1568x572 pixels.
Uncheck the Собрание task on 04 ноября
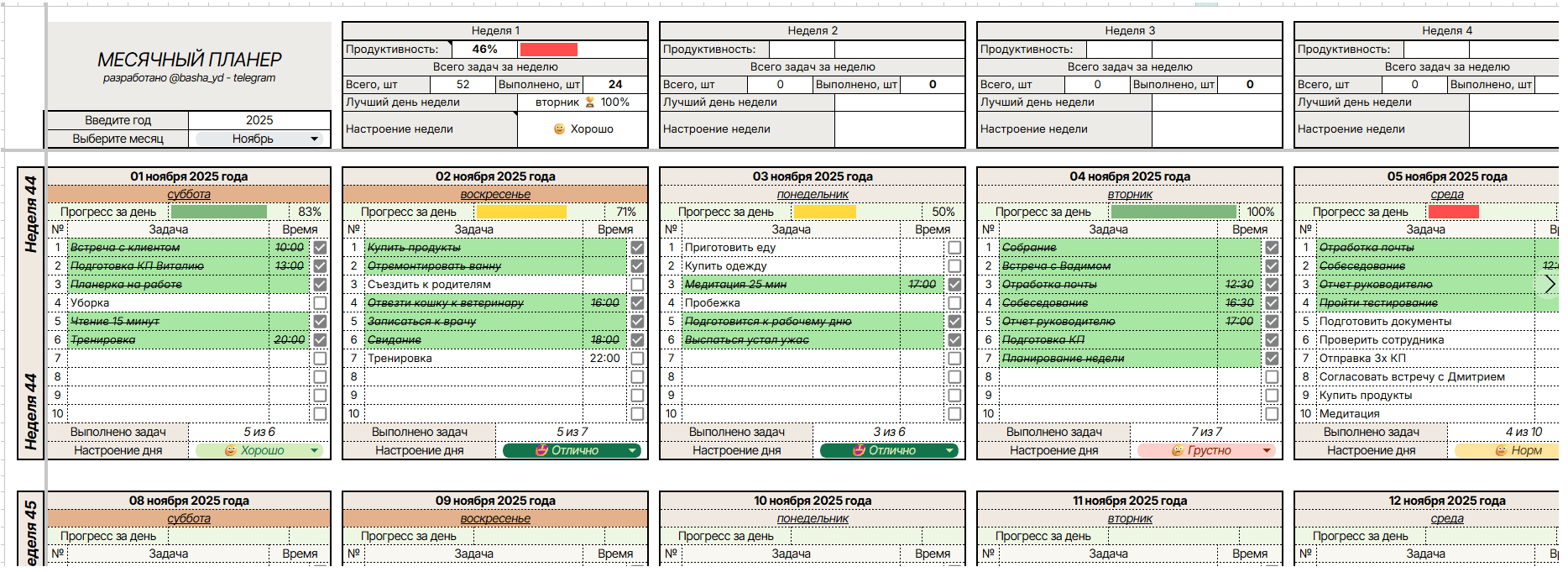(x=1272, y=248)
